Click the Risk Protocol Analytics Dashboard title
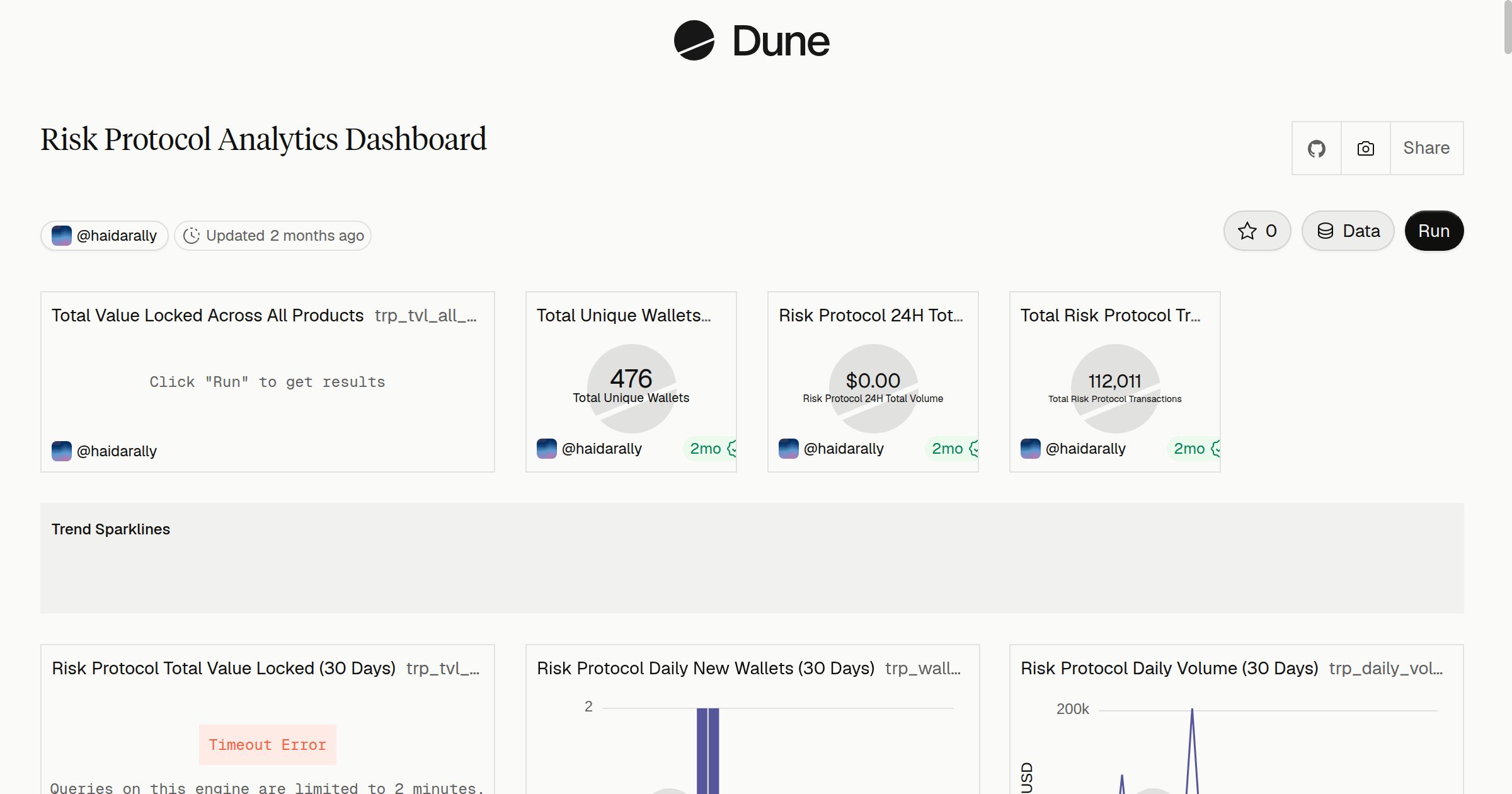This screenshot has width=1512, height=794. 264,139
